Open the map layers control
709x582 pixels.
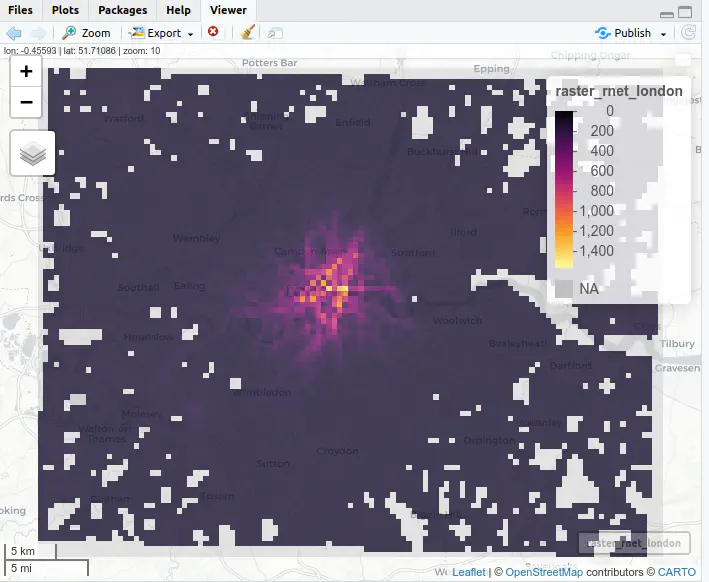(x=33, y=153)
